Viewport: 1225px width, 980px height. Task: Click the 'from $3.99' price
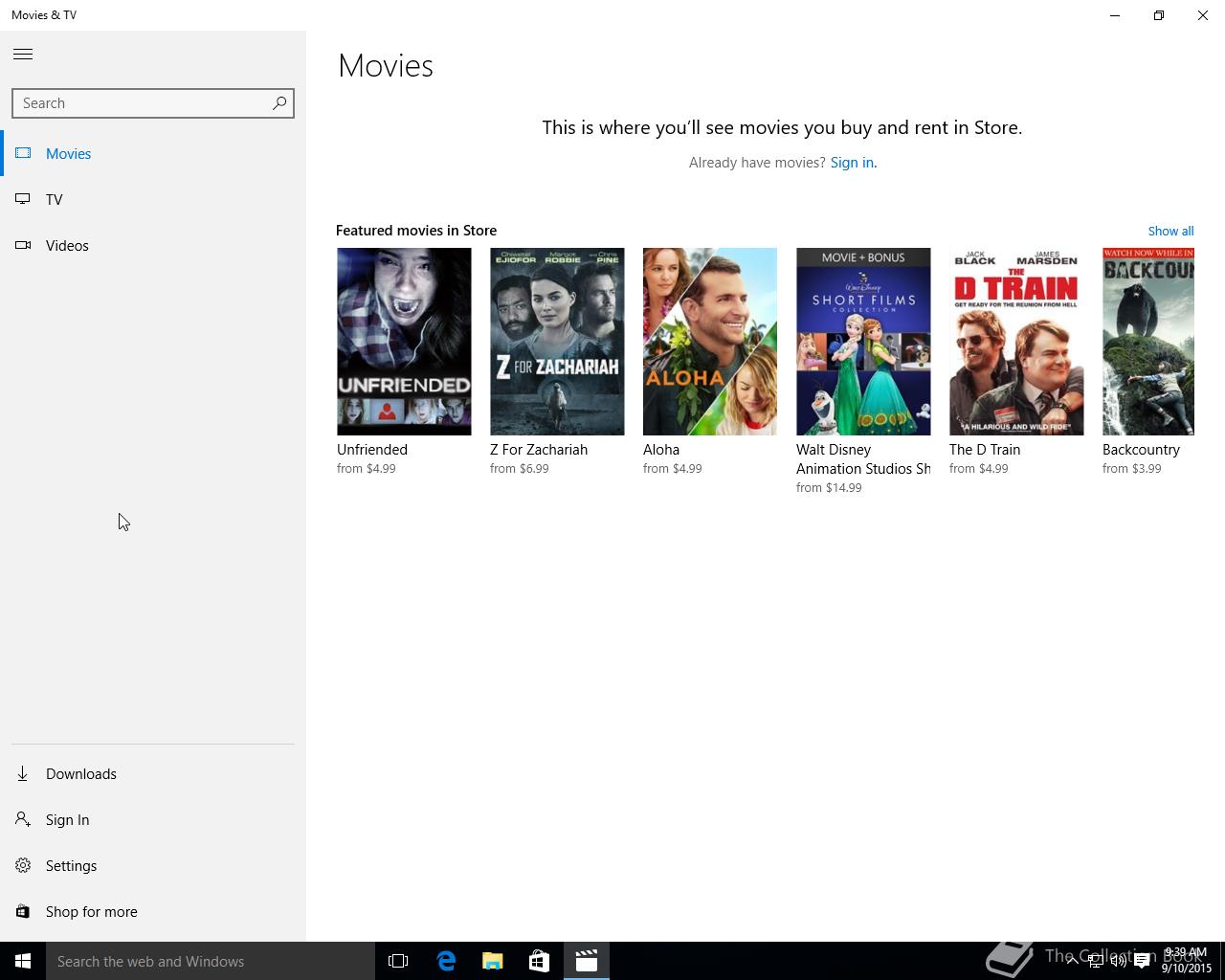click(x=1132, y=469)
